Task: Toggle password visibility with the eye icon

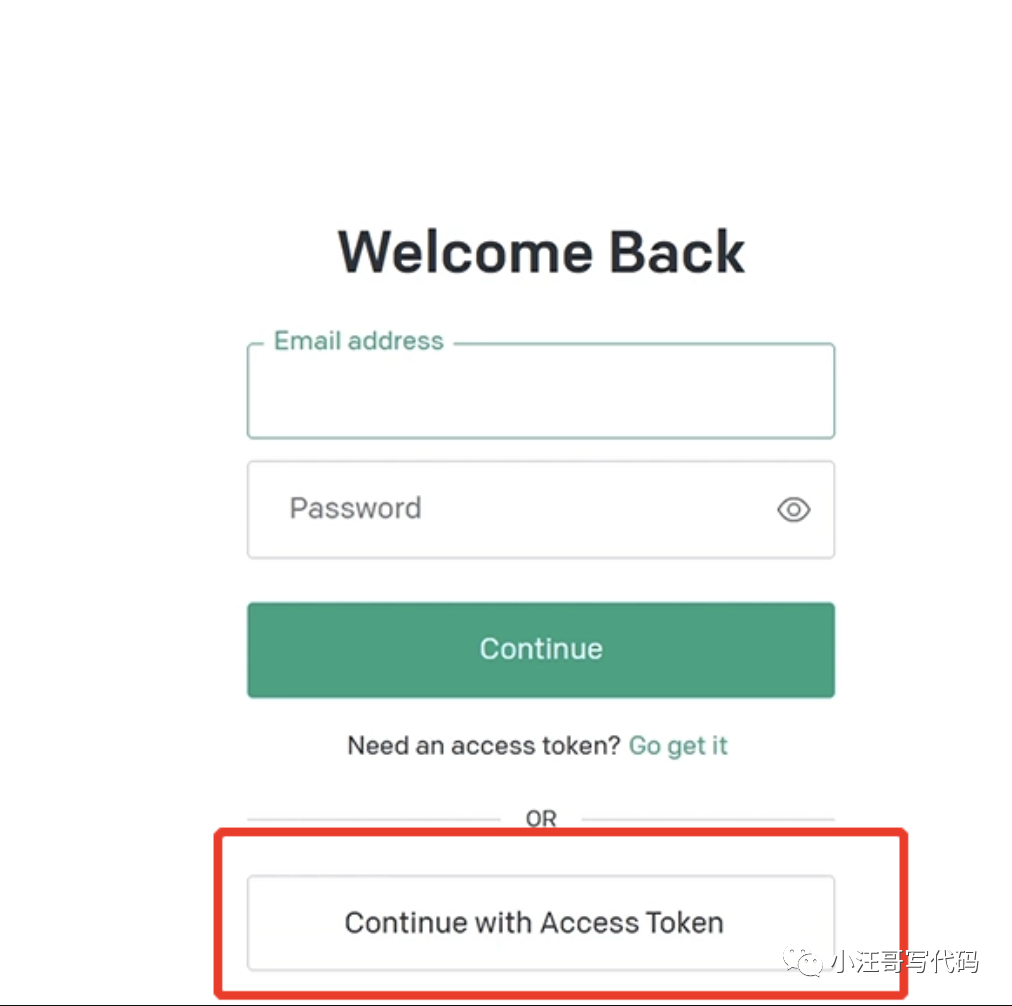Action: click(x=794, y=510)
